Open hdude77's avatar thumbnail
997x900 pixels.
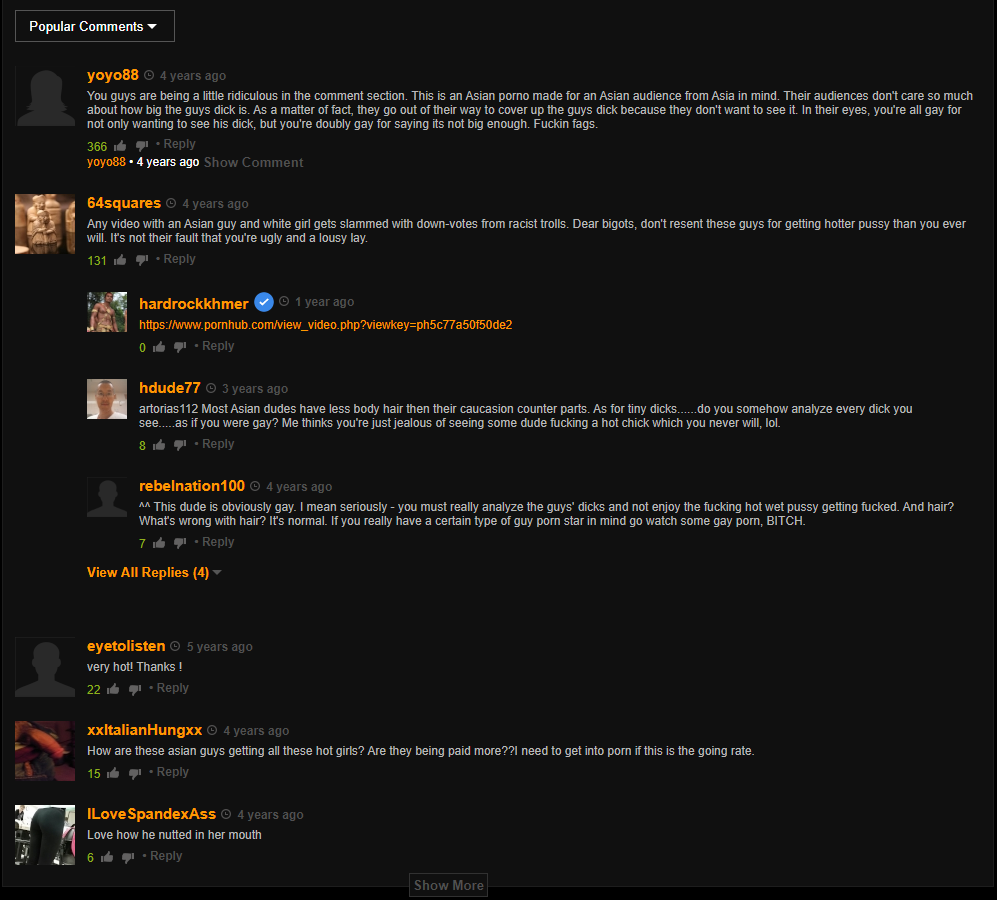(x=107, y=399)
